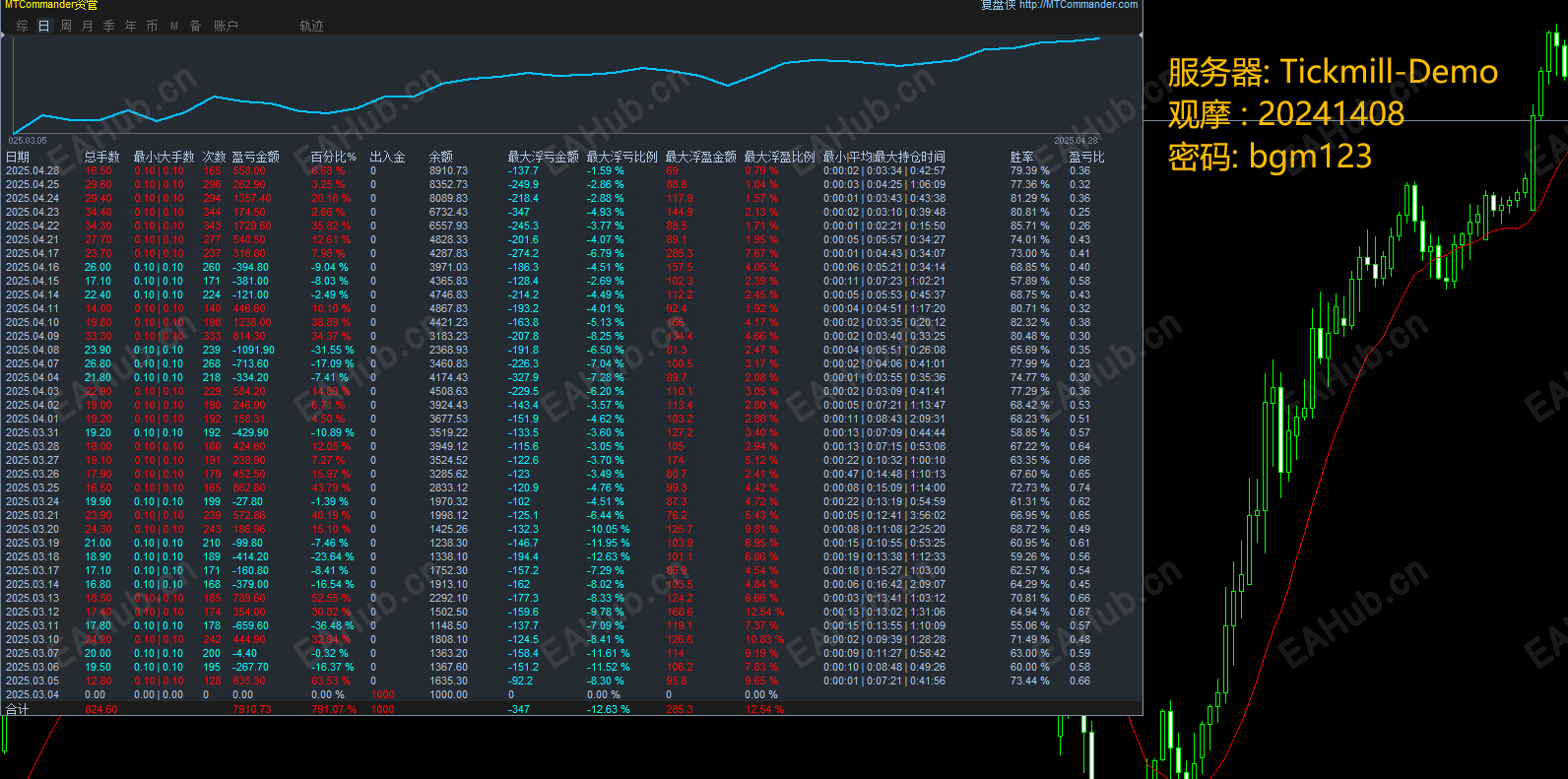The height and width of the screenshot is (779, 1568).
Task: Click the 7910.73 total profit value
Action: (251, 709)
